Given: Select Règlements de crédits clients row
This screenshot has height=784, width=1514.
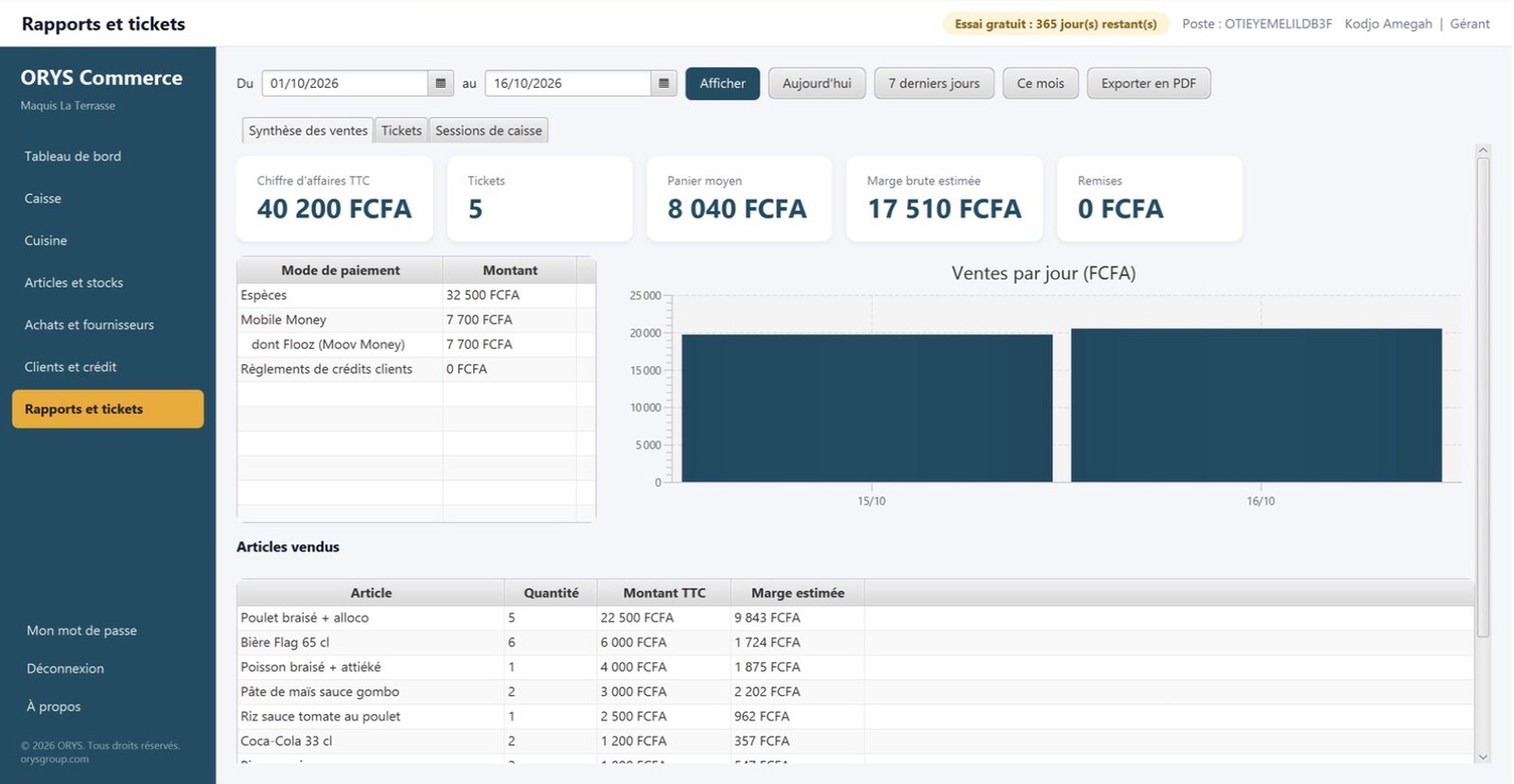Looking at the screenshot, I should pos(416,369).
